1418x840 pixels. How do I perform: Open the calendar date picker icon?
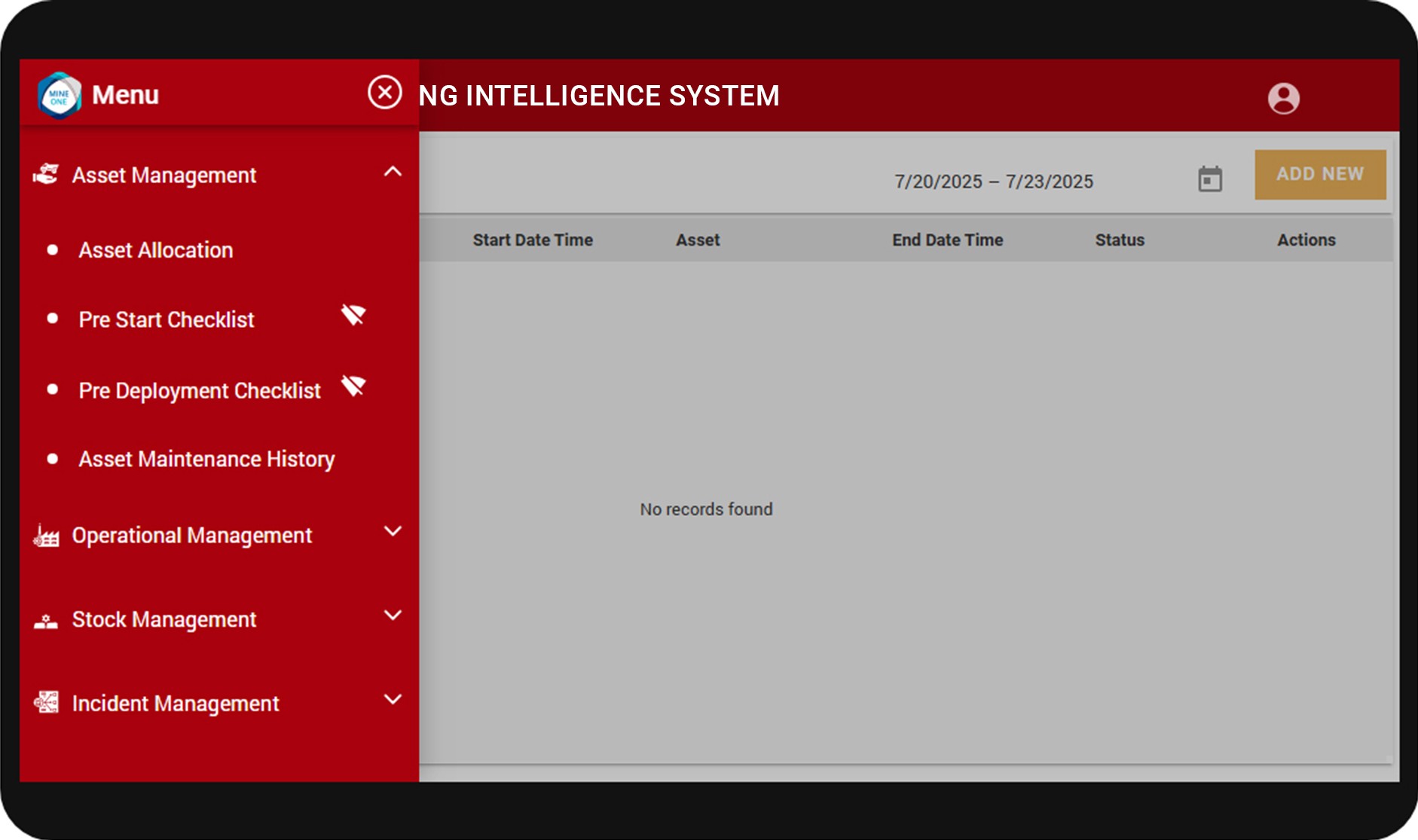click(1210, 179)
